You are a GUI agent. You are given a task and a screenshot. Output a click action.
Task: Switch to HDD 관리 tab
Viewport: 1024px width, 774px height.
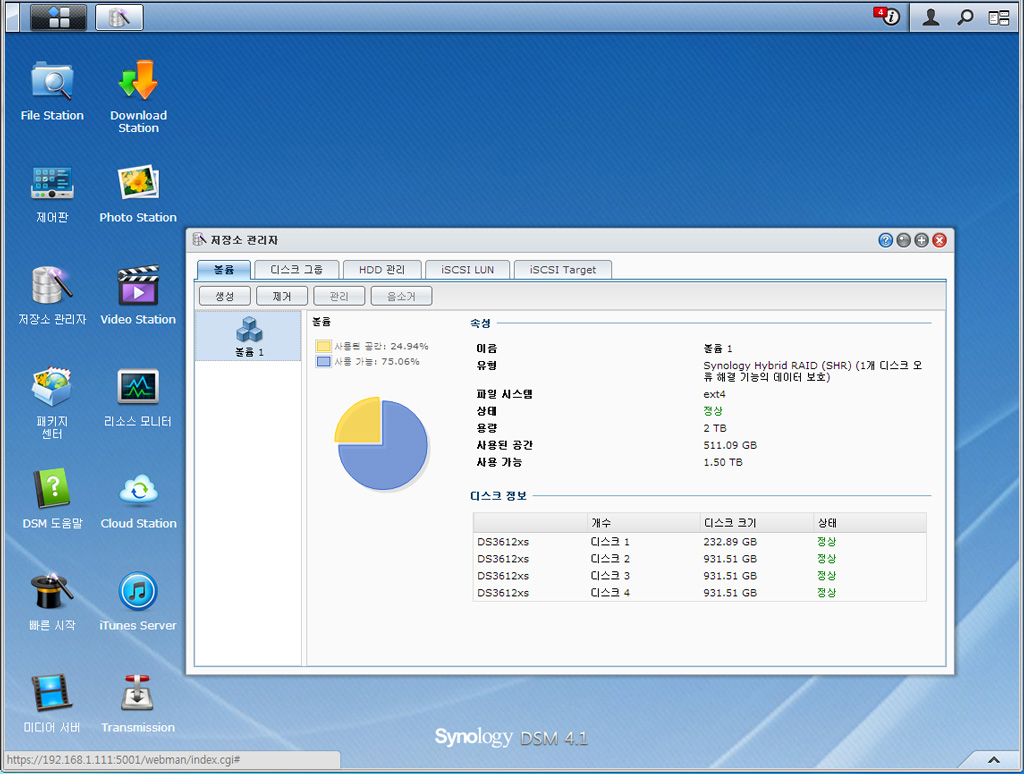click(382, 270)
